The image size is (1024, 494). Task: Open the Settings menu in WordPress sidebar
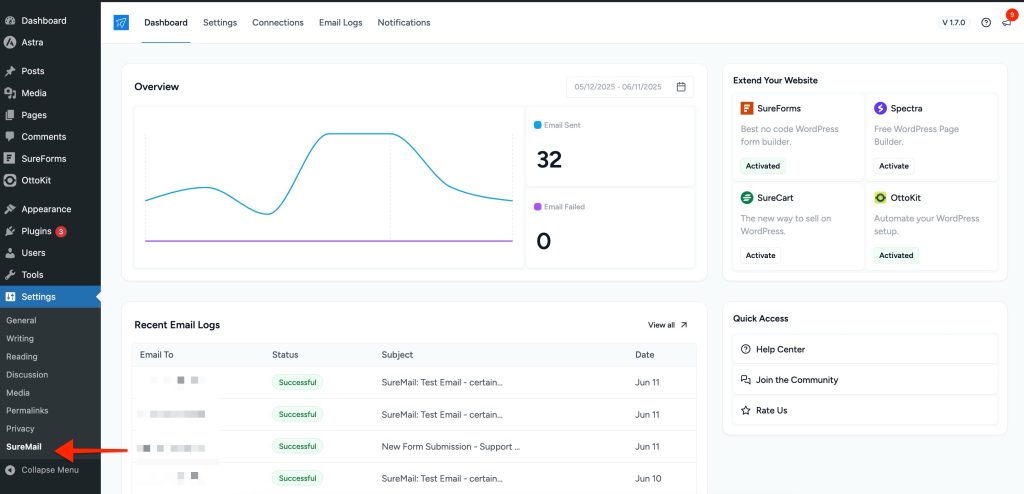coord(50,297)
